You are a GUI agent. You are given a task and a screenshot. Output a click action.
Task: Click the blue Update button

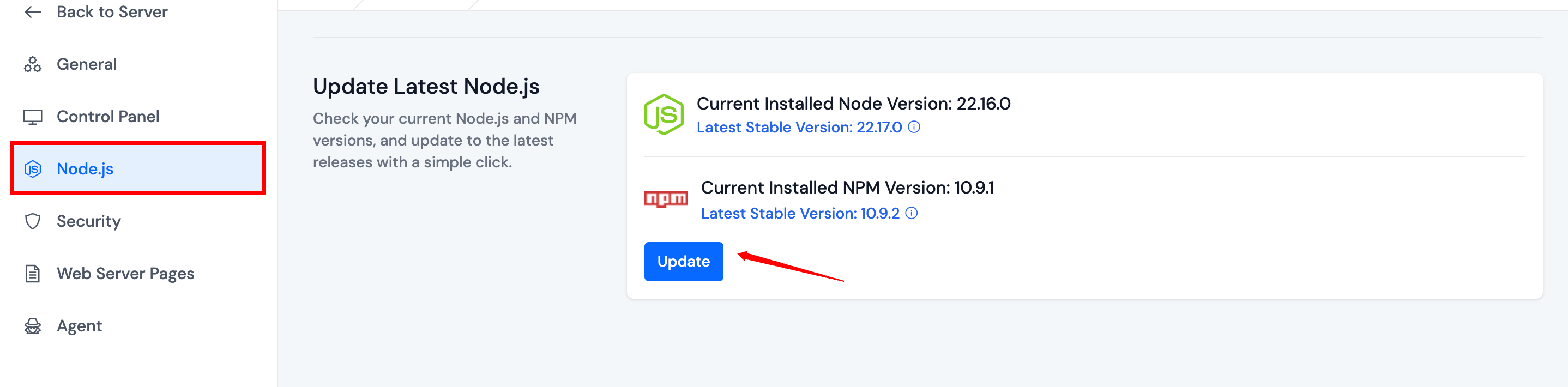[x=684, y=262]
